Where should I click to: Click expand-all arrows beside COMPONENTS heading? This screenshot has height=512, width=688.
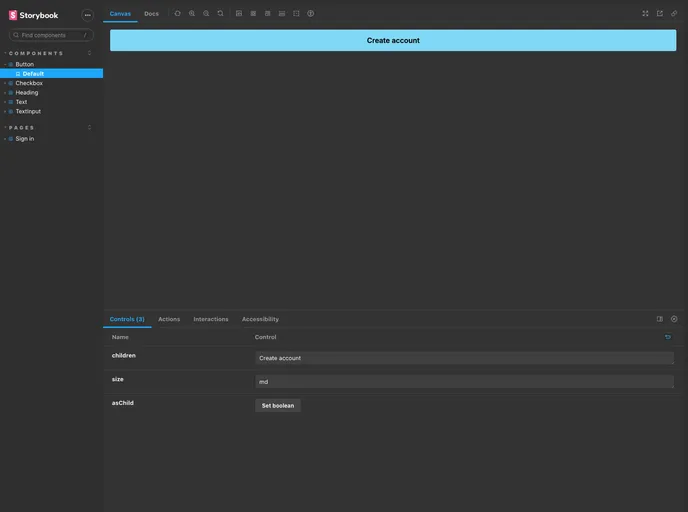(x=90, y=53)
